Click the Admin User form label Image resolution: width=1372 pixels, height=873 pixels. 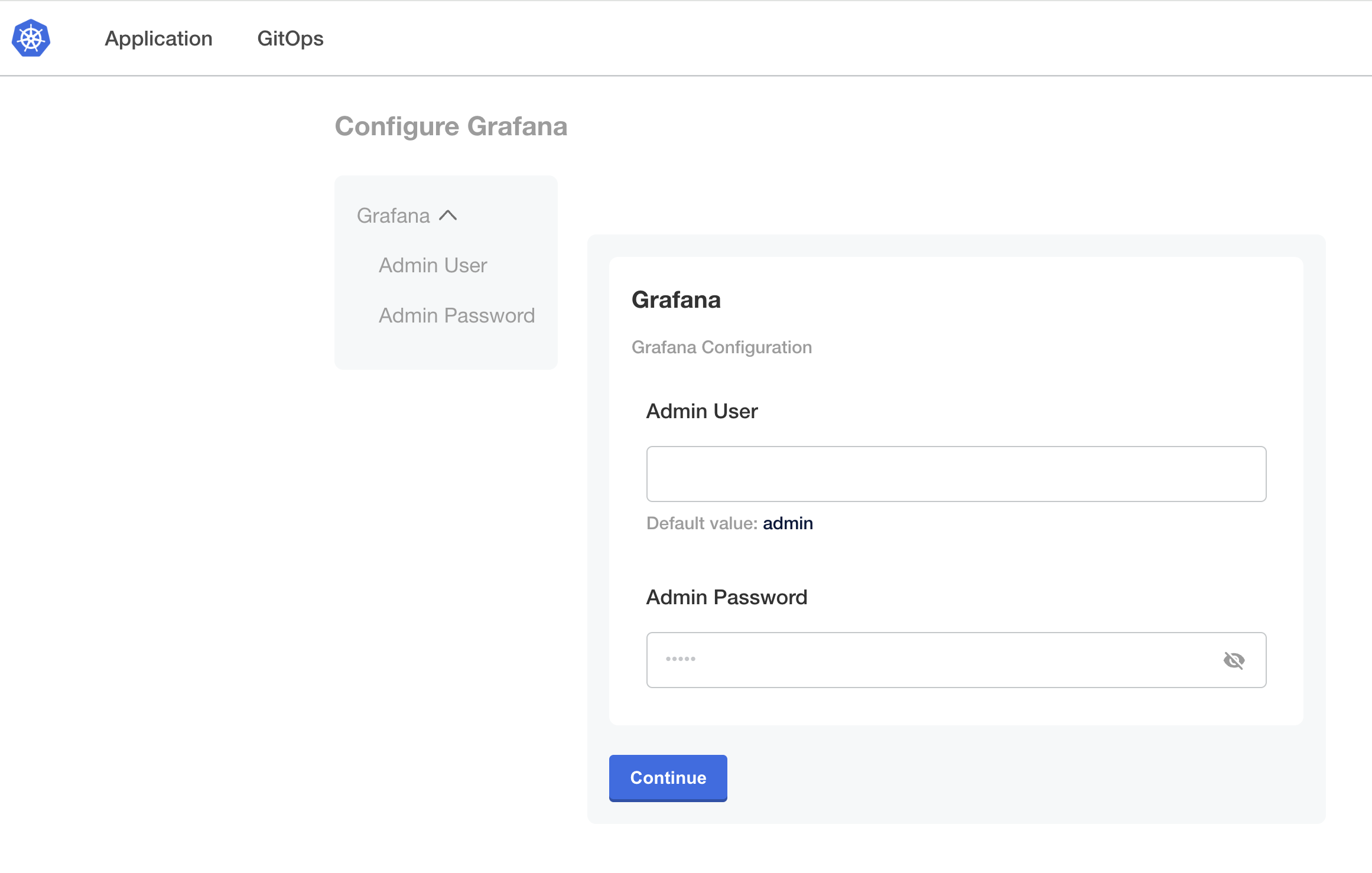click(x=701, y=411)
